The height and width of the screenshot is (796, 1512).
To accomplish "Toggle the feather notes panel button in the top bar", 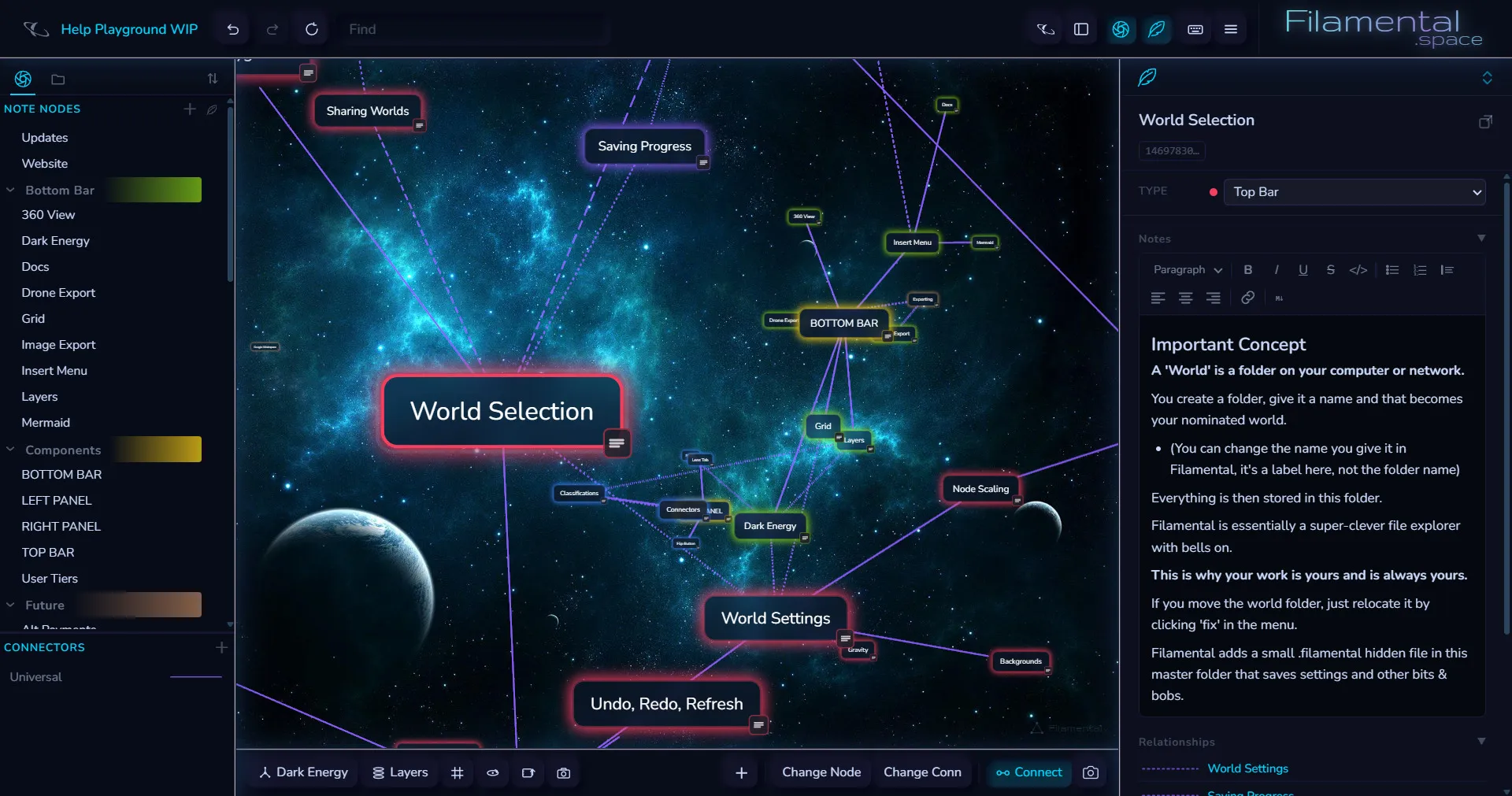I will tap(1157, 29).
